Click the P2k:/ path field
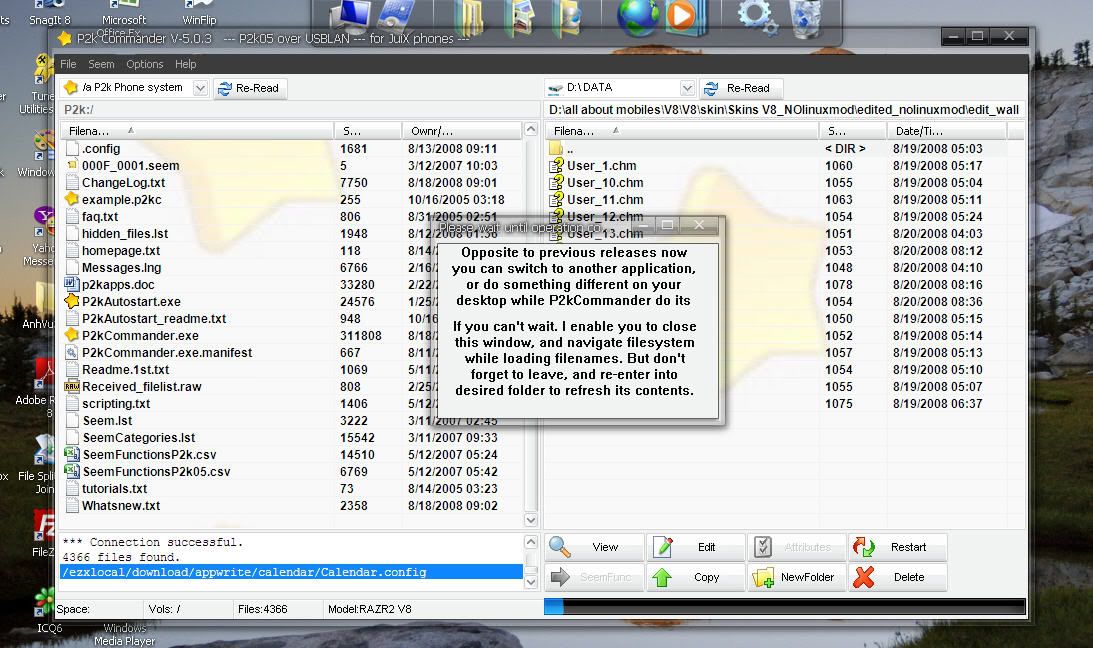Image resolution: width=1093 pixels, height=648 pixels. pos(300,109)
